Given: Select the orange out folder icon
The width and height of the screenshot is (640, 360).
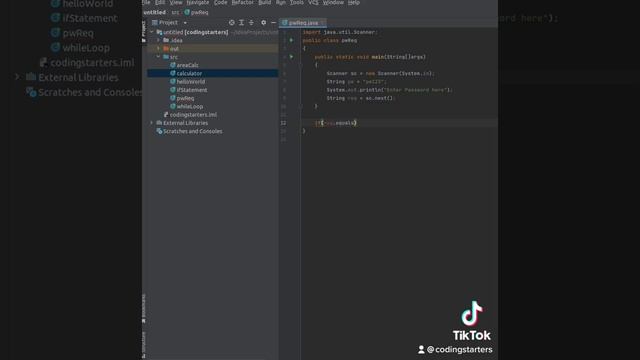Looking at the screenshot, I should [x=166, y=48].
